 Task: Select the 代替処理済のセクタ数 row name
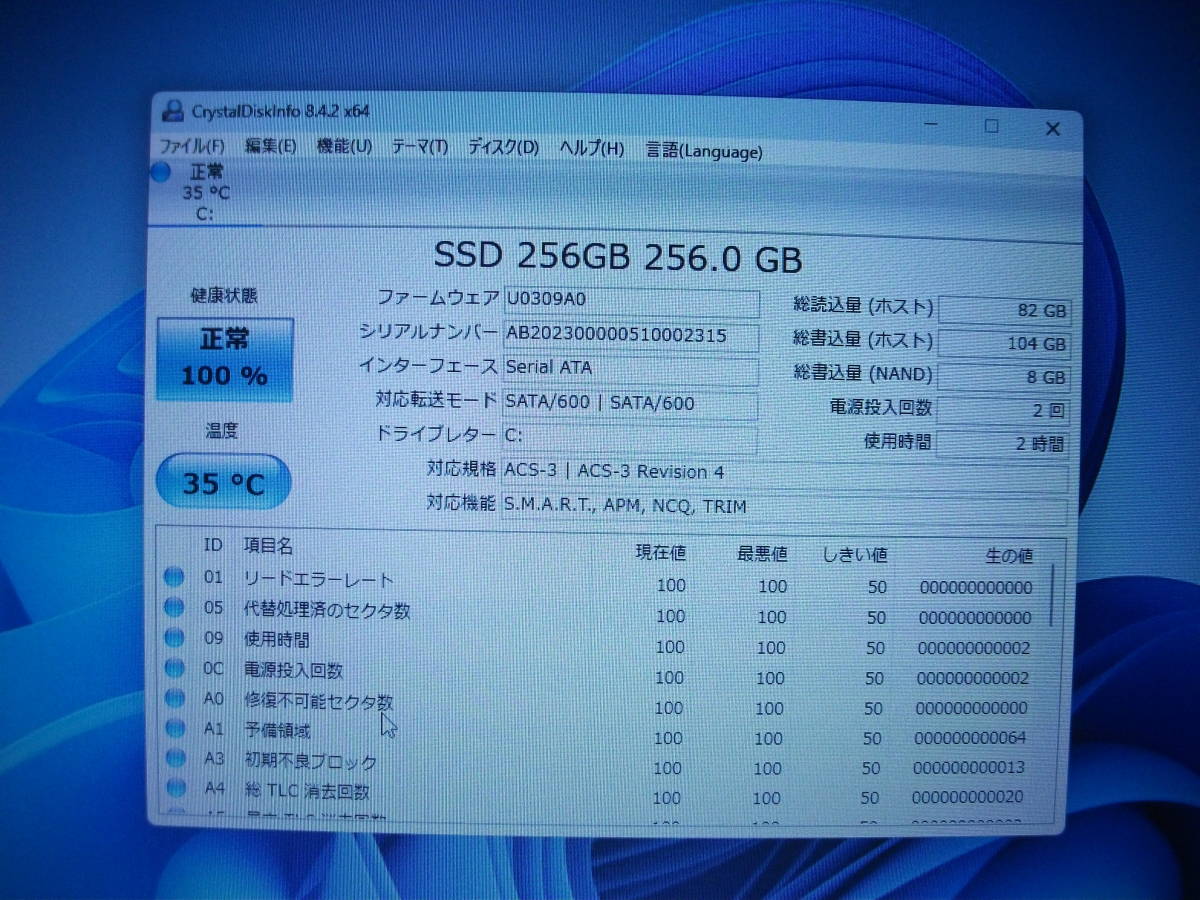coord(327,609)
